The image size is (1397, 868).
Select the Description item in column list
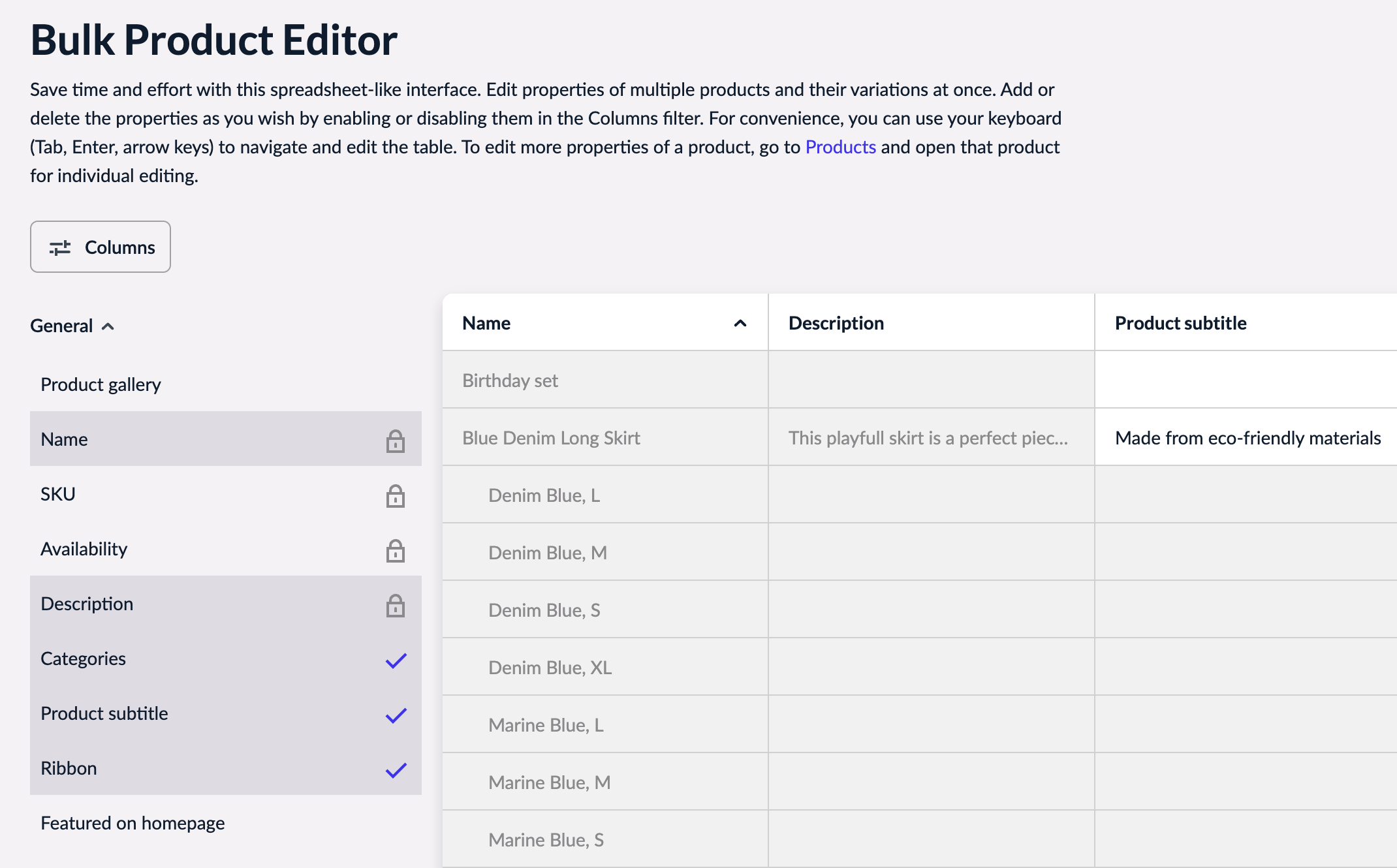226,603
